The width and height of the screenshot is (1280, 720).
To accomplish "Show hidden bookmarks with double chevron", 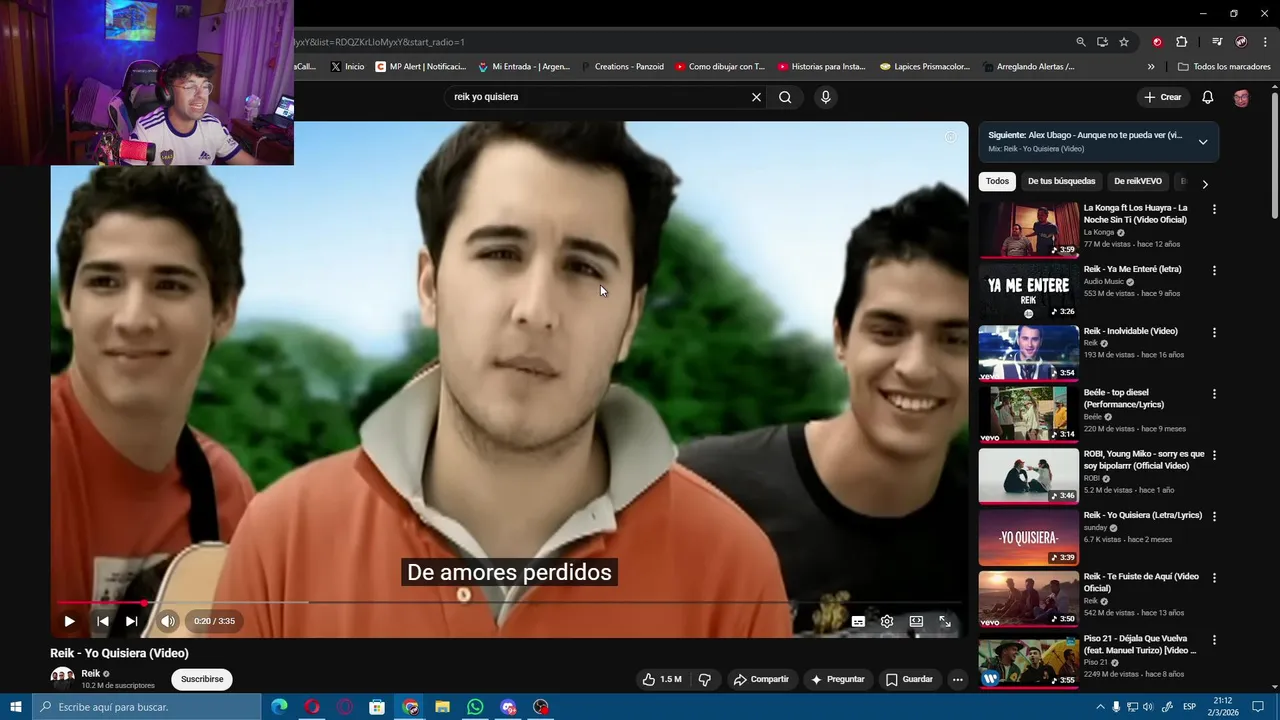I will (x=1151, y=67).
